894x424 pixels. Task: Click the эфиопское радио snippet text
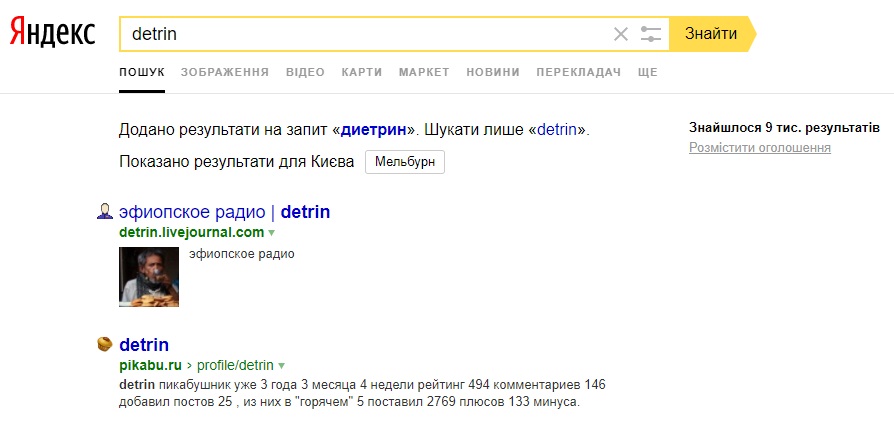[242, 254]
